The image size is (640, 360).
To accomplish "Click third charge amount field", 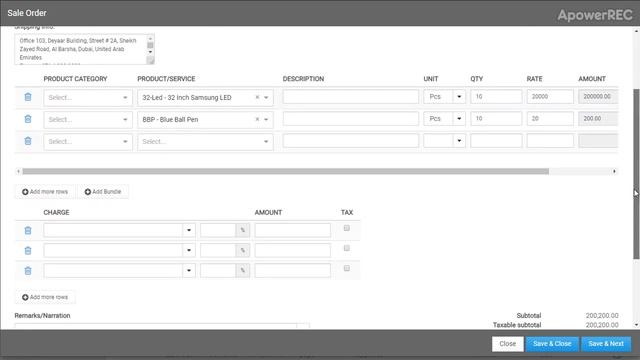I will pyautogui.click(x=293, y=270).
